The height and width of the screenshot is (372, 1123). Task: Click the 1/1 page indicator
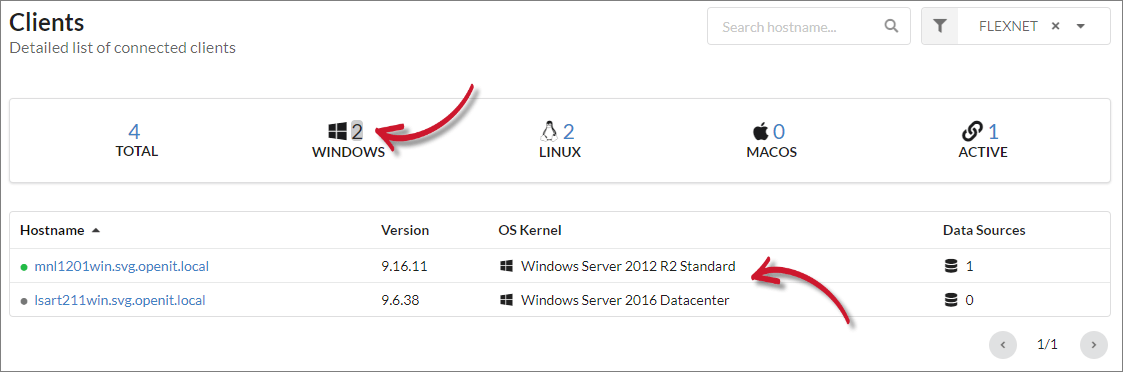click(1048, 345)
